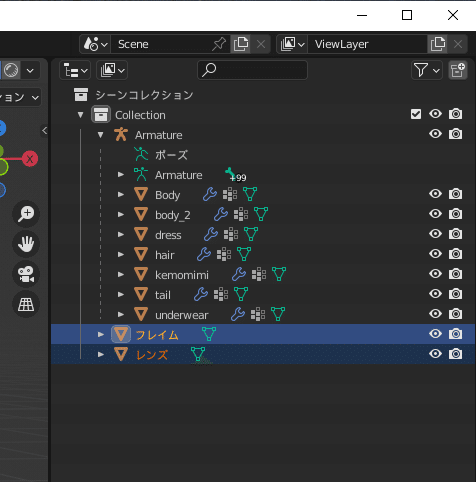
Task: Switch orthographic view with grid icon
Action: pyautogui.click(x=26, y=304)
